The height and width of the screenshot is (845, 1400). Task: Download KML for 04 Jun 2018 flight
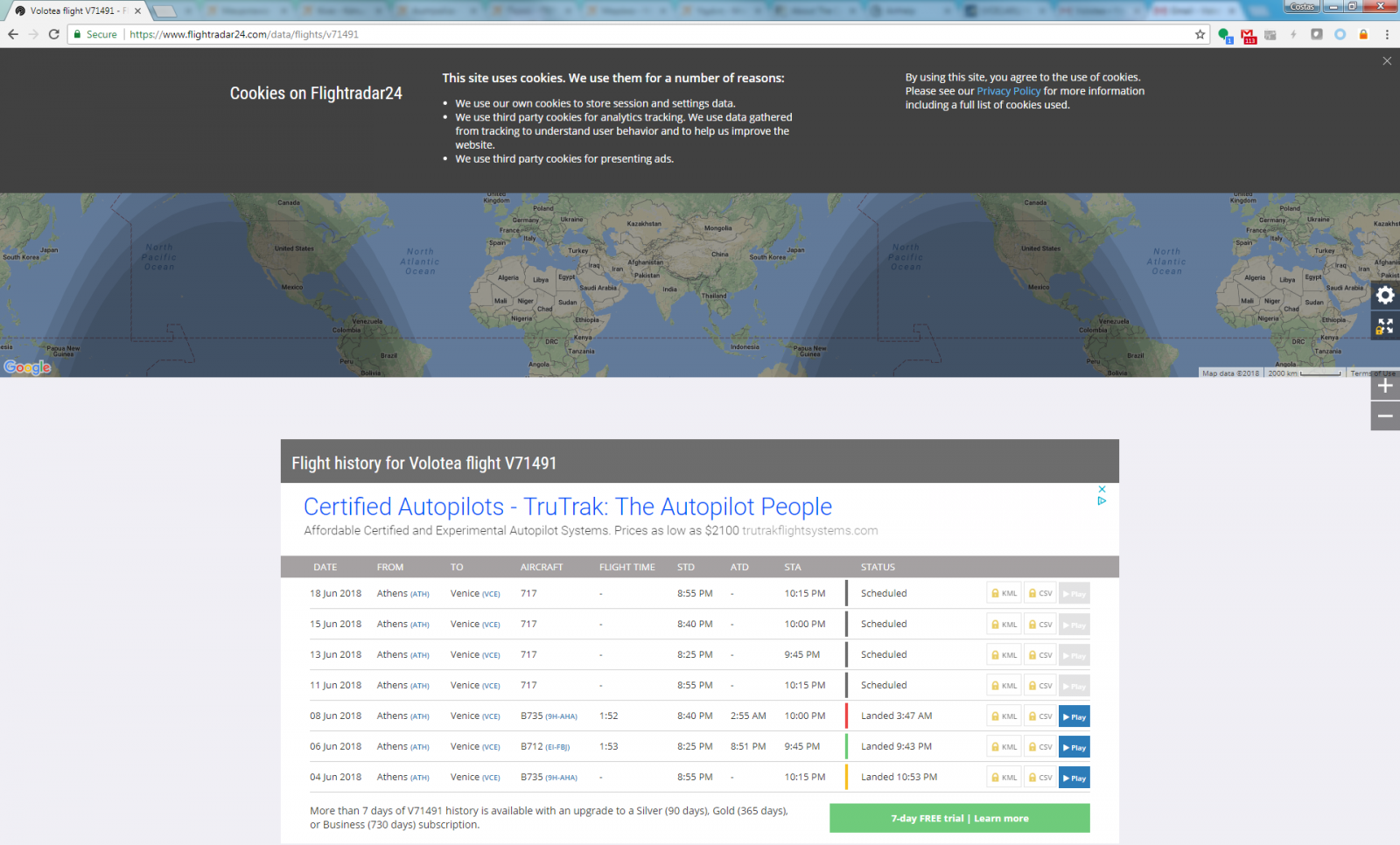tap(1004, 778)
